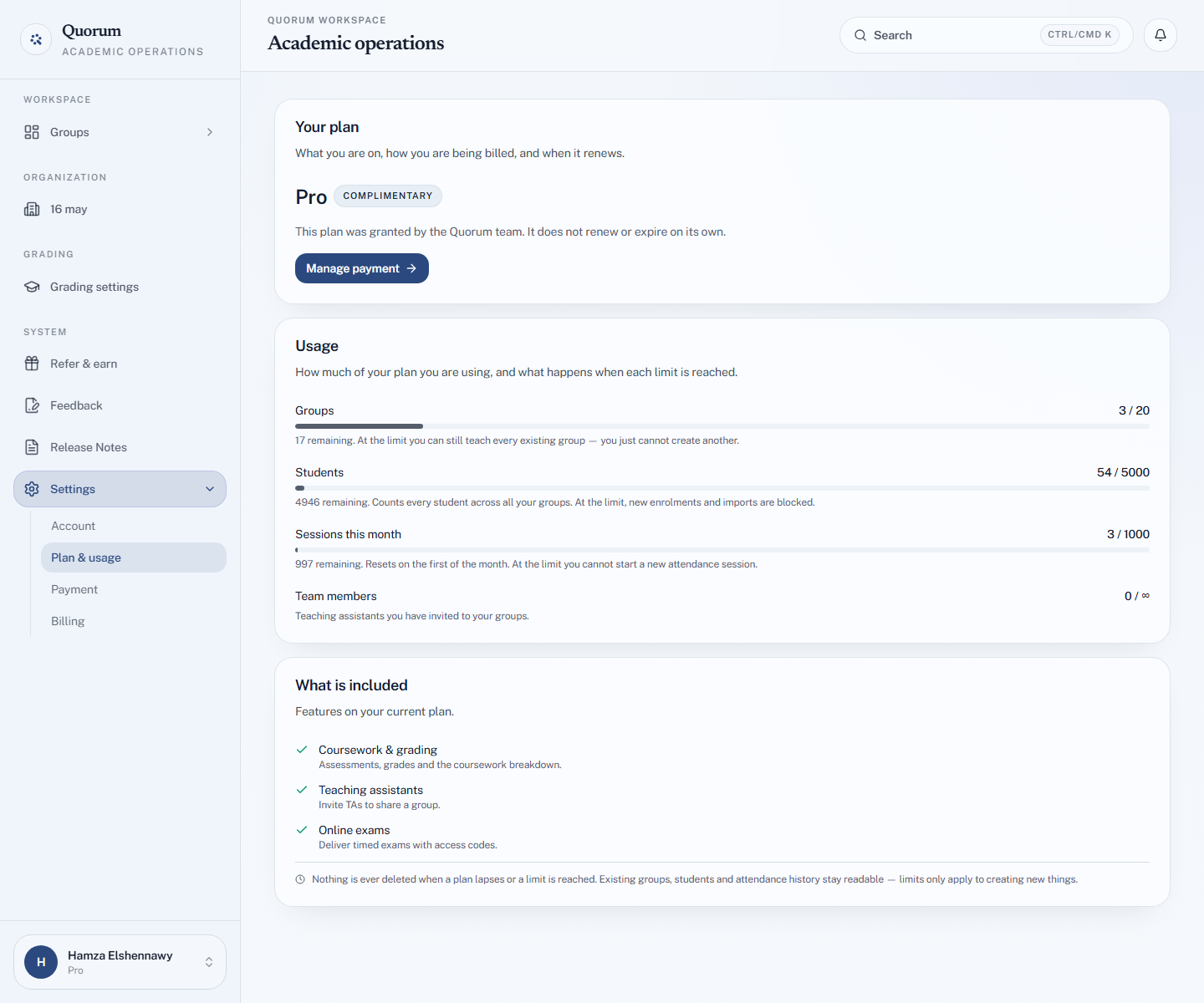
Task: Click the Quorum logo icon
Action: pos(36,39)
